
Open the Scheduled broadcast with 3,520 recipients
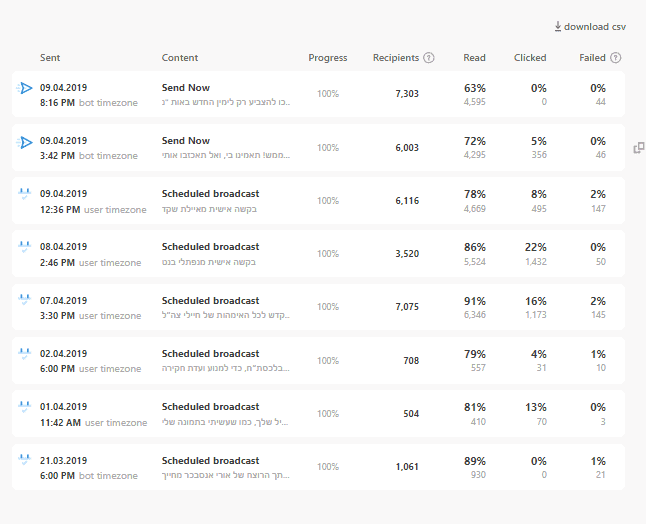pyautogui.click(x=210, y=247)
